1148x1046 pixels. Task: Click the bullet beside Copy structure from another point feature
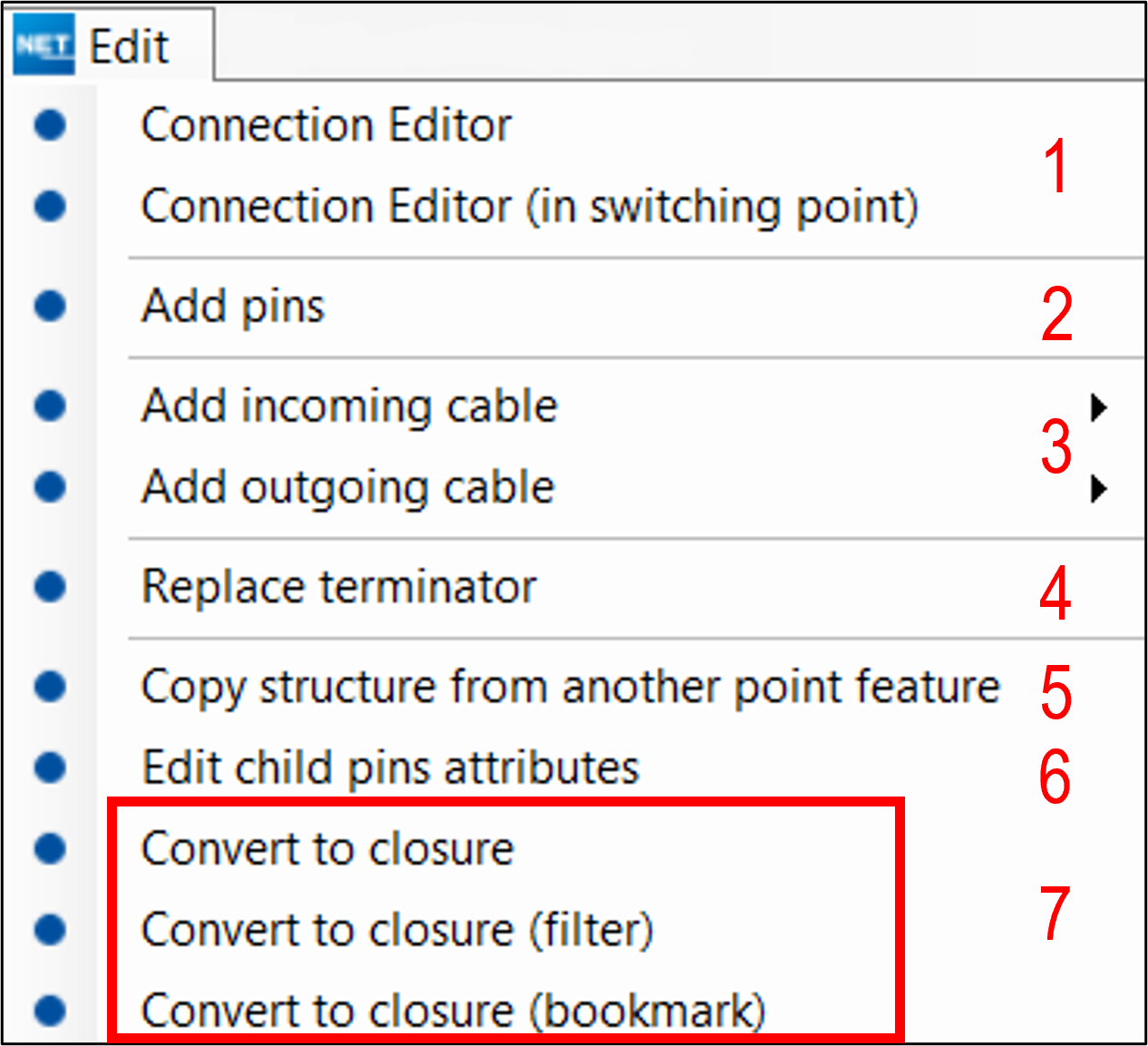[51, 687]
